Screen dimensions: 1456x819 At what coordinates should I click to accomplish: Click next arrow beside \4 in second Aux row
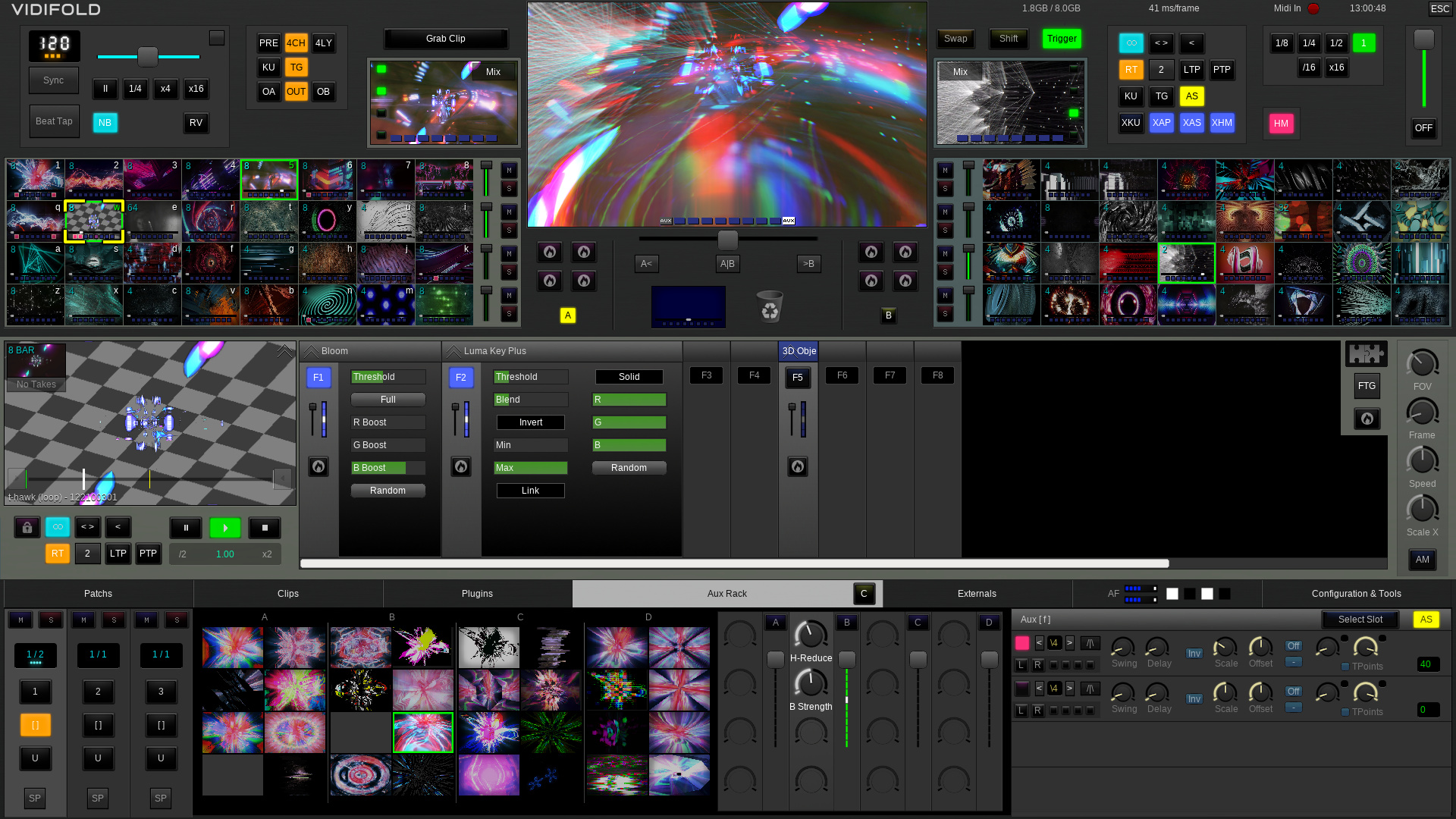(x=1070, y=689)
